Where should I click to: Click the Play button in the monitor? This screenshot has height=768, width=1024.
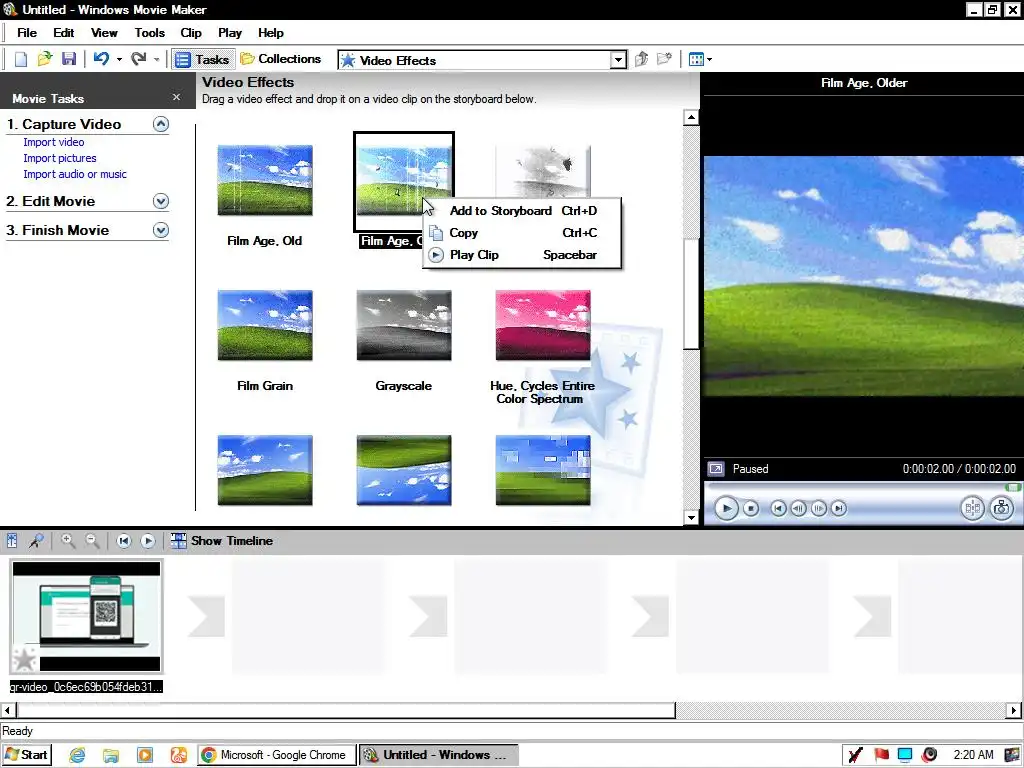tap(726, 508)
